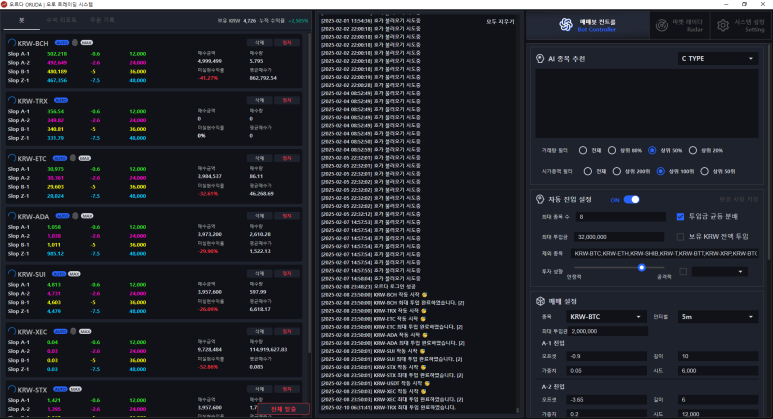Click the spinner icon beside KRW-BCH

click(x=12, y=43)
